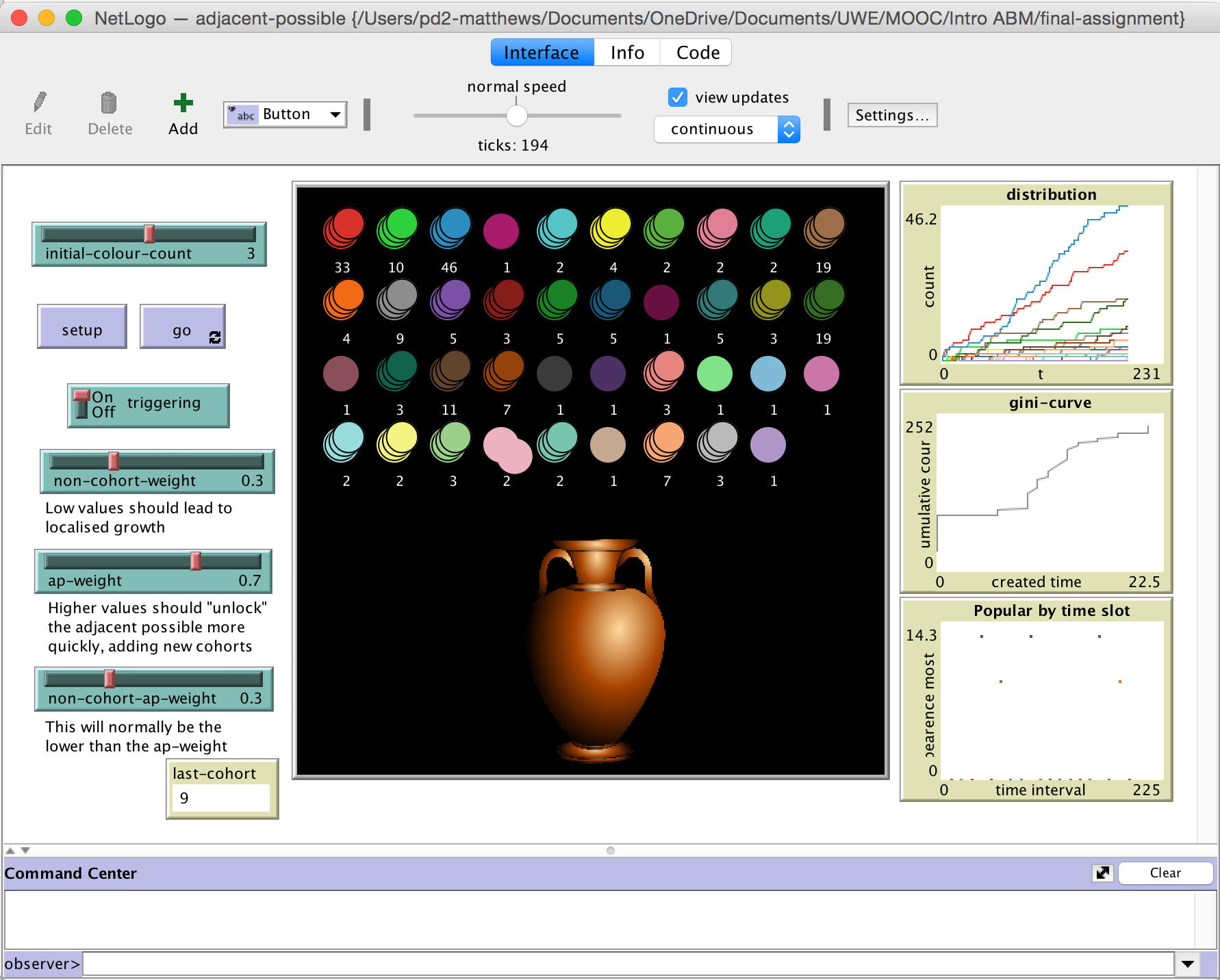Viewport: 1220px width, 980px height.
Task: Click the green plus next to Add label
Action: coord(182,103)
